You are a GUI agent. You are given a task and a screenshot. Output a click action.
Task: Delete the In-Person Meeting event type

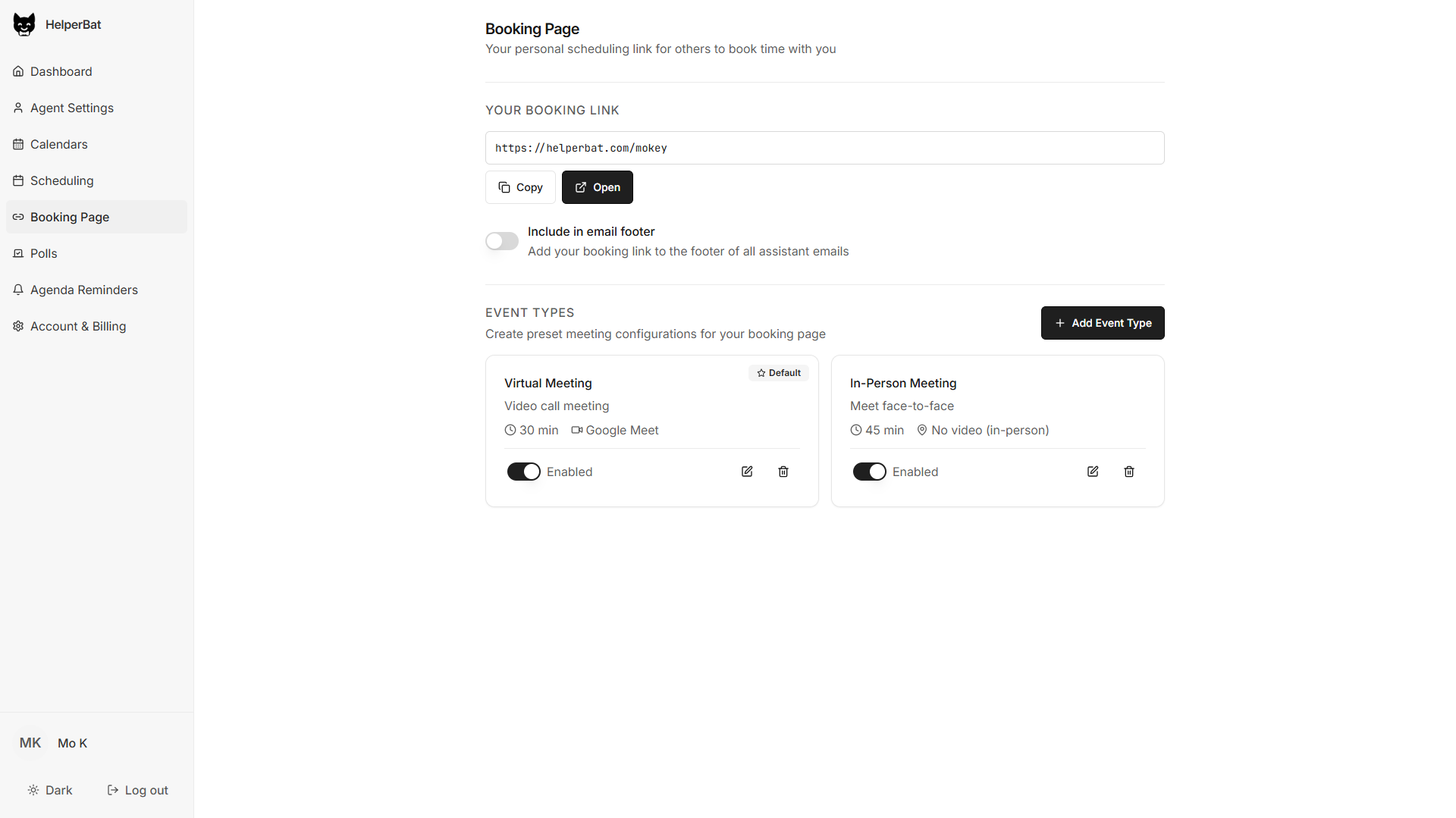pos(1129,471)
